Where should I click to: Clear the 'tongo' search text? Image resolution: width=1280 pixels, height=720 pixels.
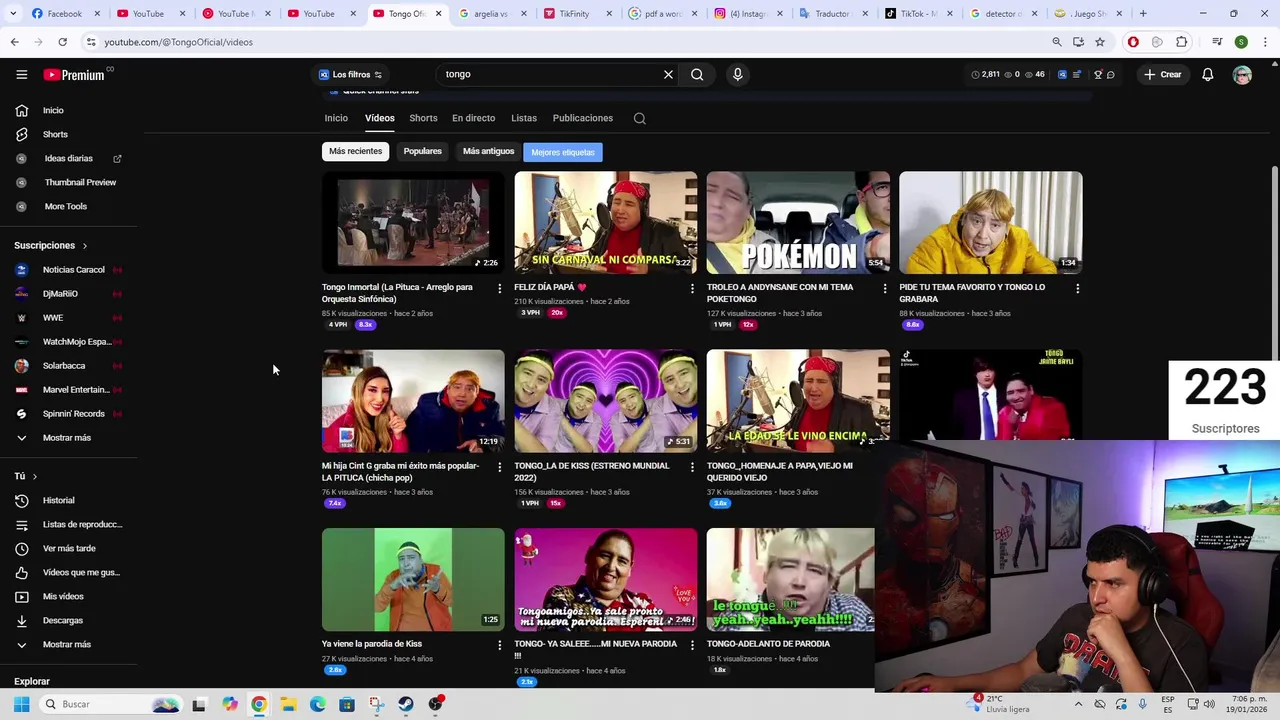click(668, 74)
